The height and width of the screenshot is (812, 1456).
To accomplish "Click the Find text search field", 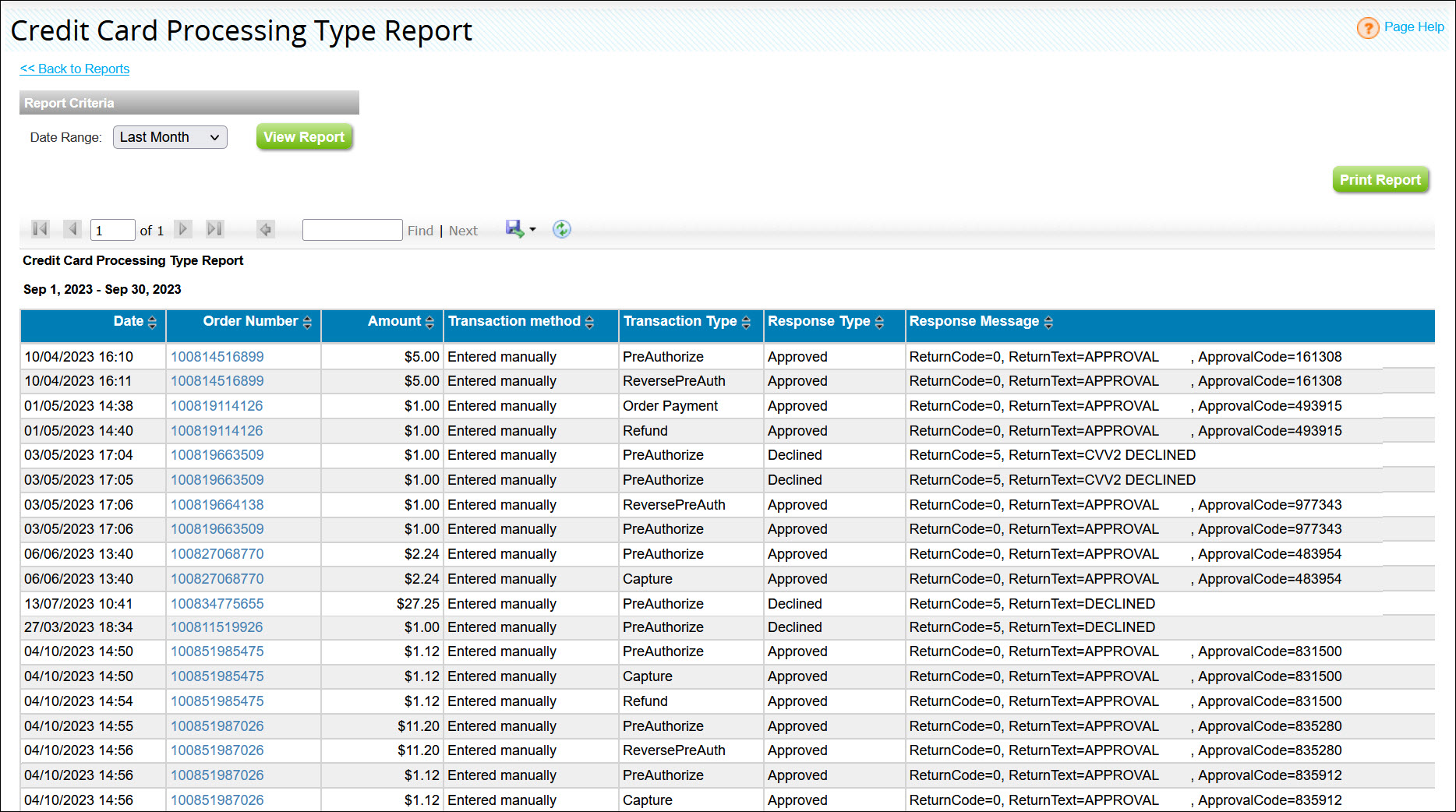I will tap(352, 230).
